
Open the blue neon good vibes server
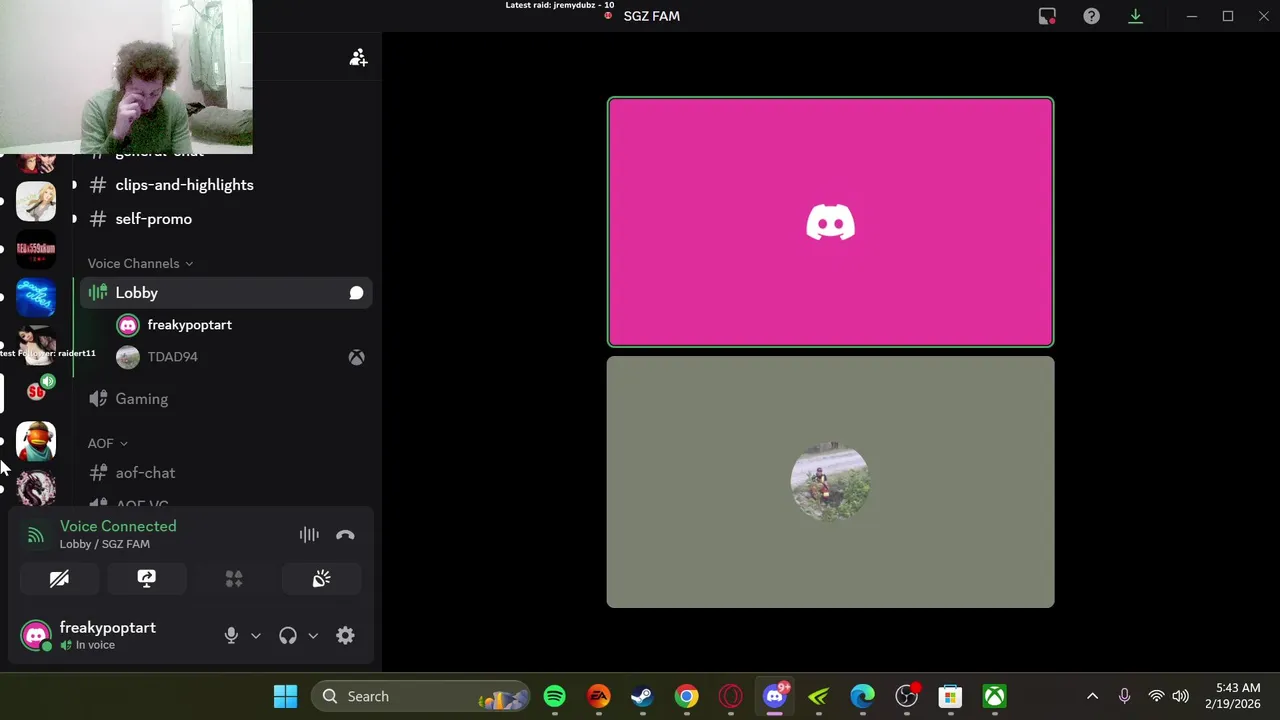click(x=36, y=297)
